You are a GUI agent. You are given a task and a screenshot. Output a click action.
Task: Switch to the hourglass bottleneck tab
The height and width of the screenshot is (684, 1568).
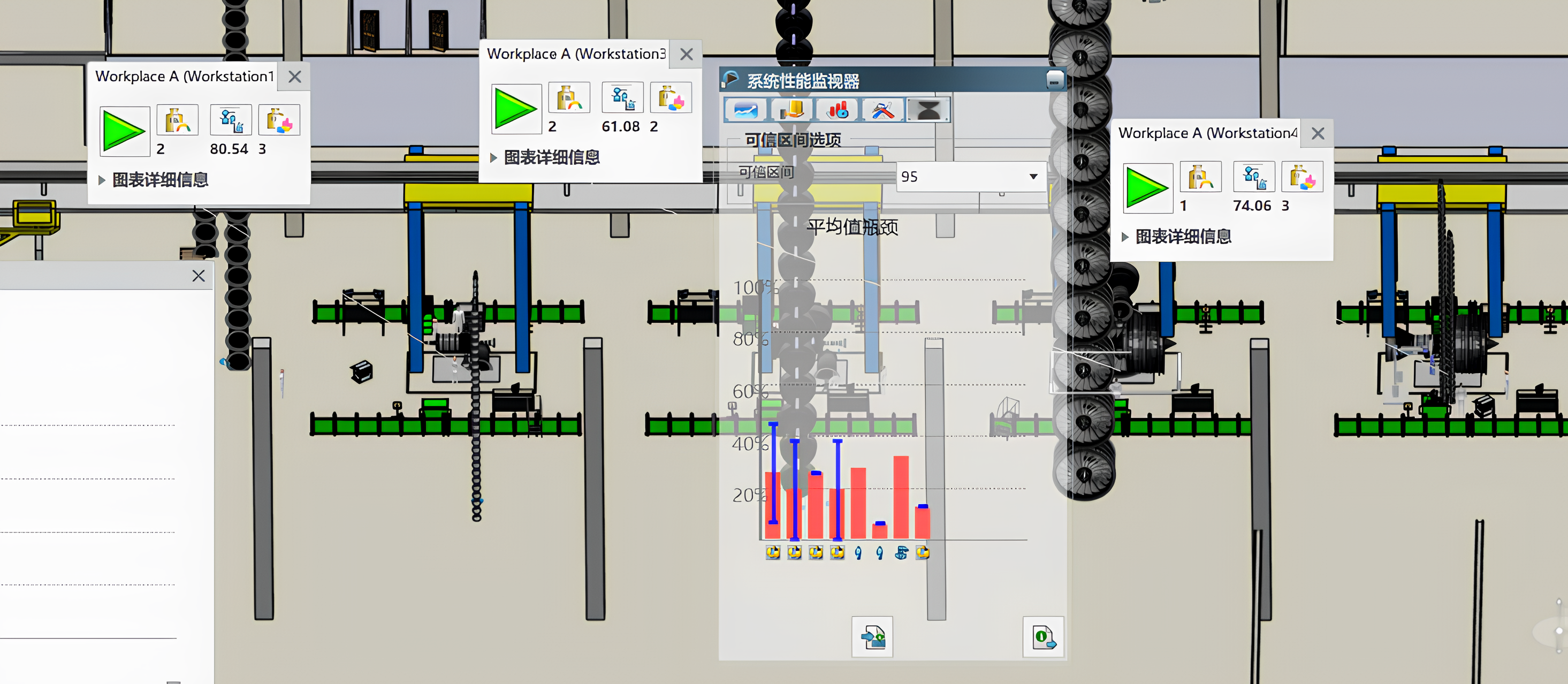pos(928,110)
